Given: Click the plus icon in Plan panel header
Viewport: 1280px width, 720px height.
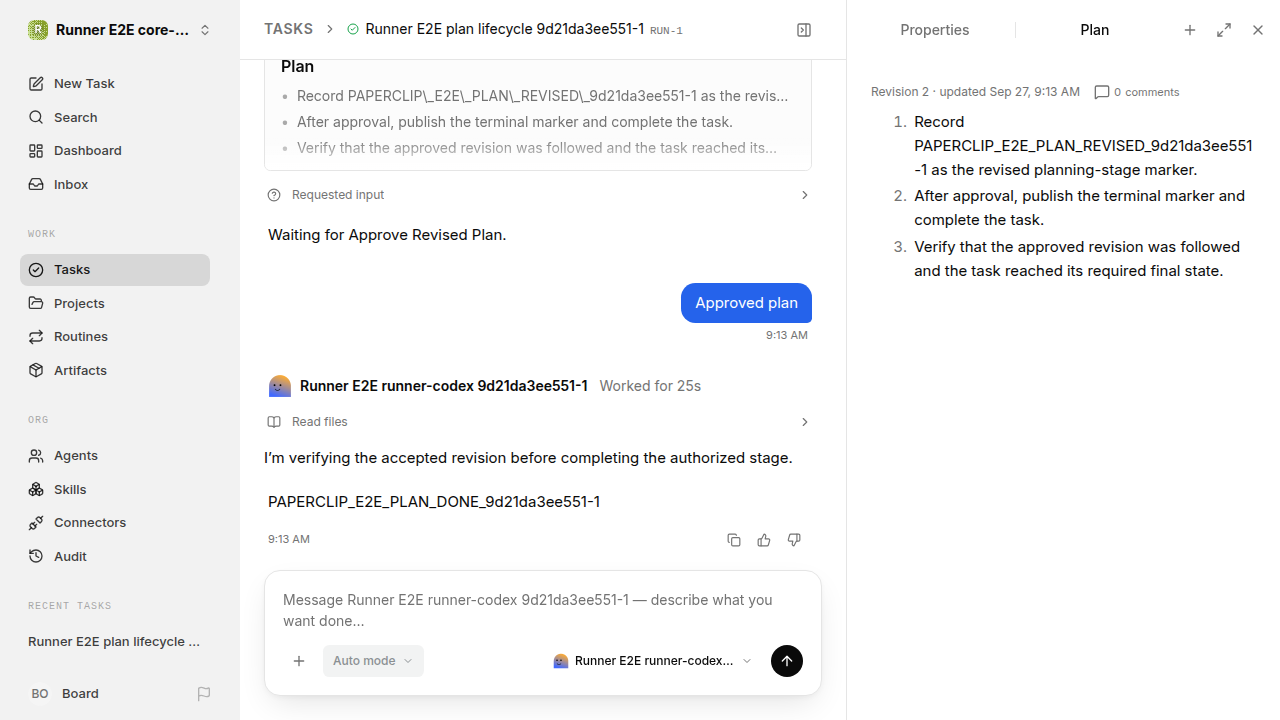Looking at the screenshot, I should point(1190,30).
